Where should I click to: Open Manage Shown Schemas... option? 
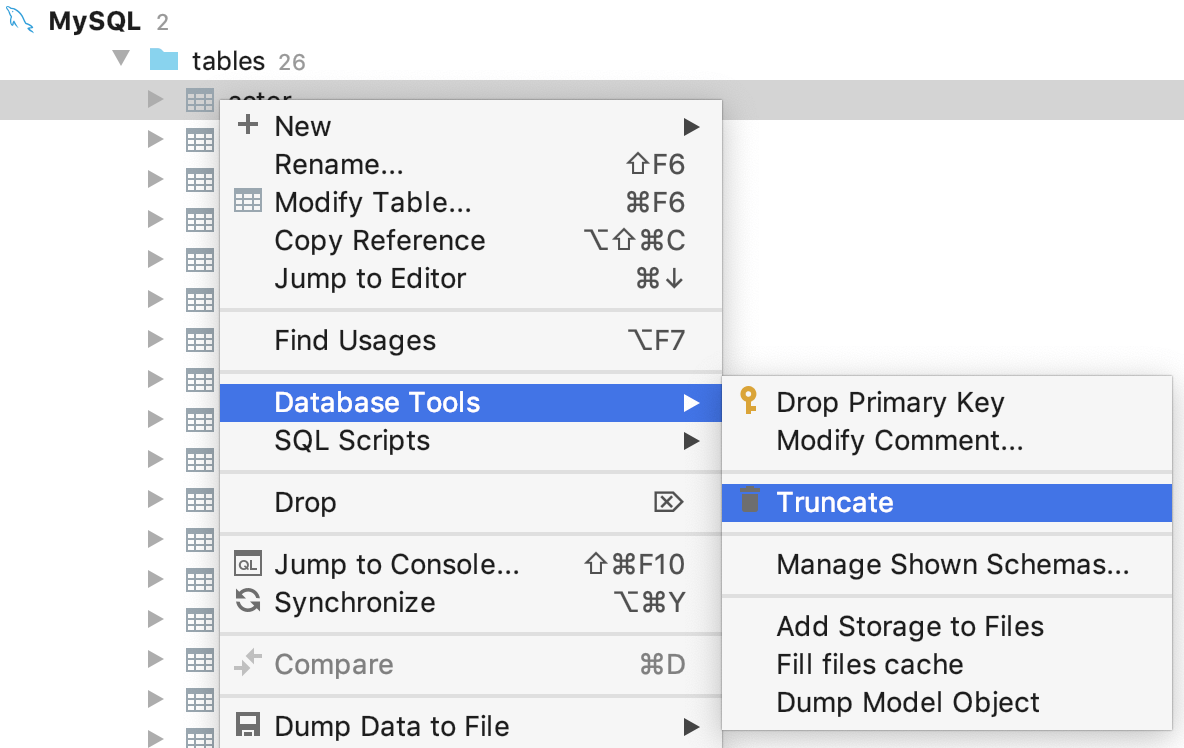click(x=947, y=565)
